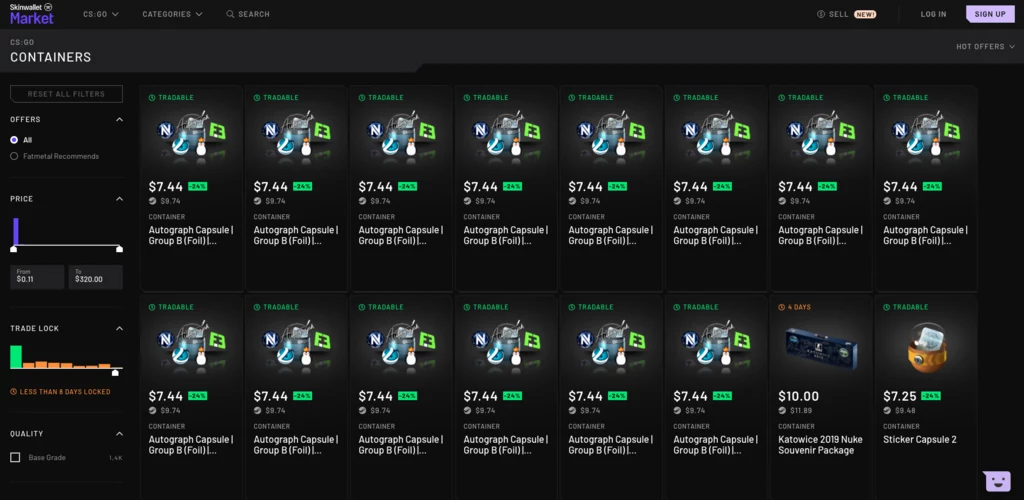The width and height of the screenshot is (1024, 500).
Task: Select Fatmetal Recommends radio option
Action: 14,156
